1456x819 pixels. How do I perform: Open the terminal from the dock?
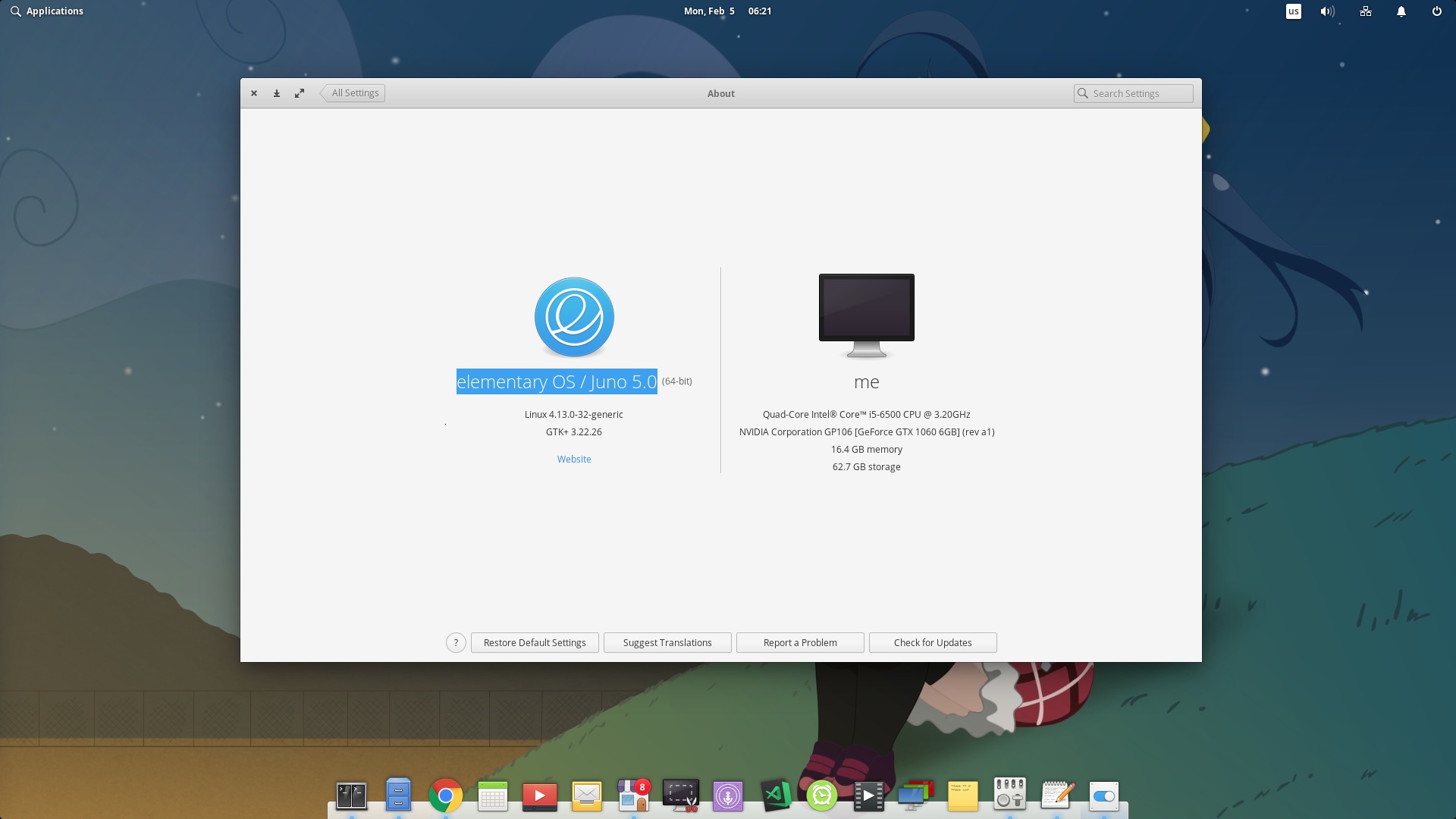[351, 795]
